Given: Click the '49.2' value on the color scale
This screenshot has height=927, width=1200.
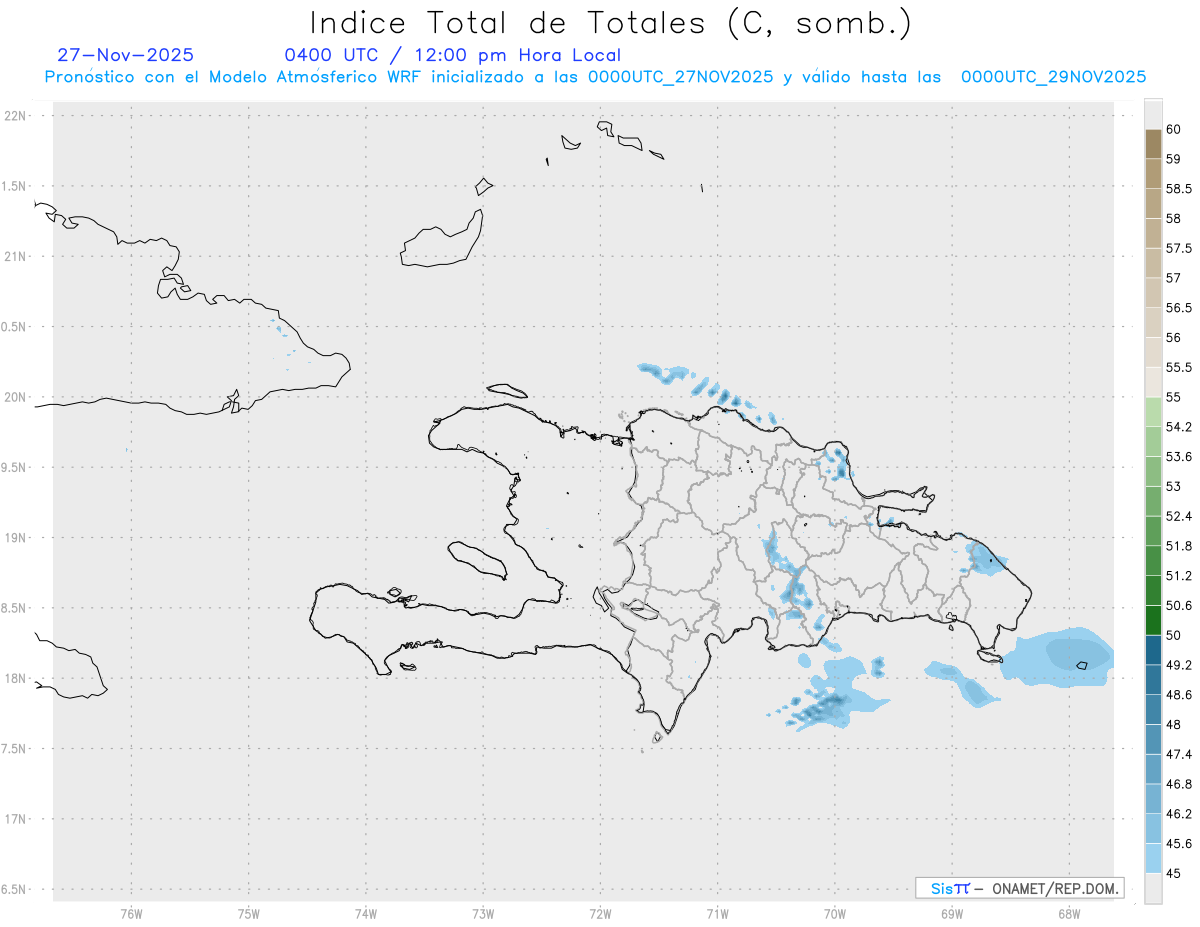Looking at the screenshot, I should pos(1178,665).
